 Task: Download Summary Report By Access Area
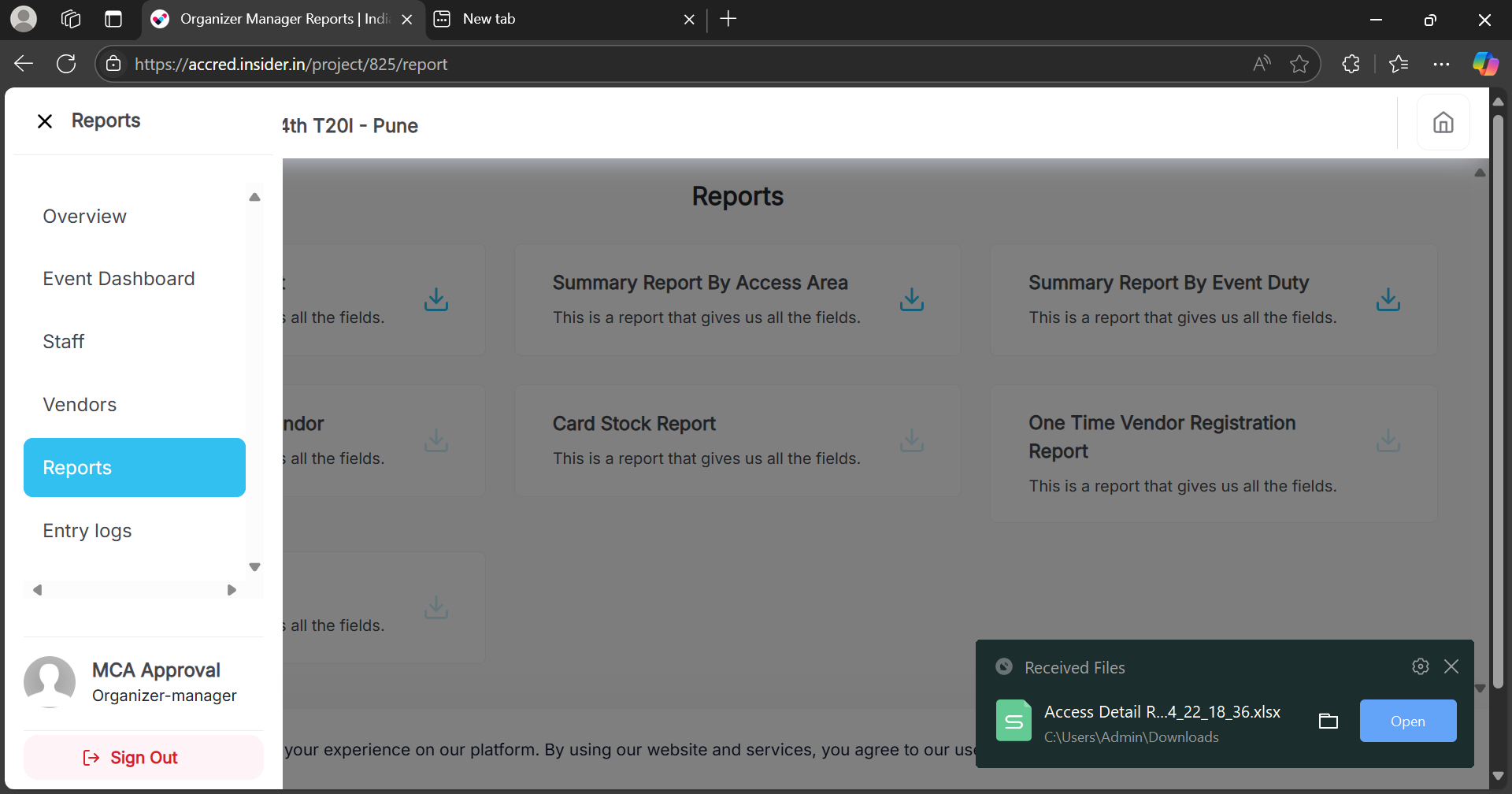(x=912, y=299)
